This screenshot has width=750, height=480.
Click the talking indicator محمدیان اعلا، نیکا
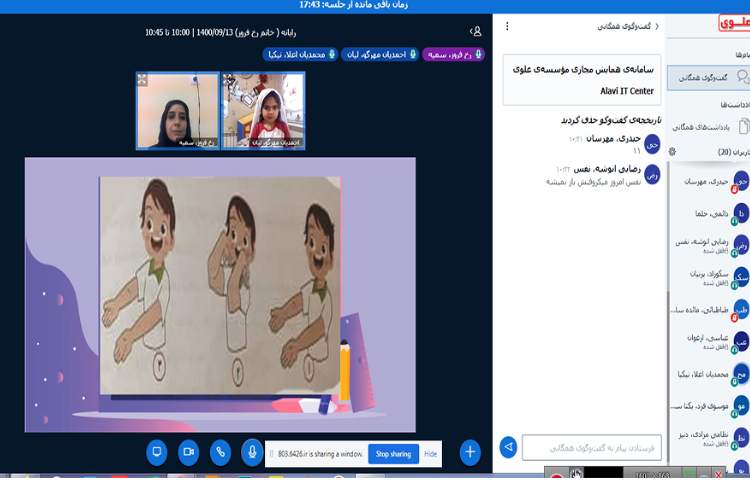[300, 55]
